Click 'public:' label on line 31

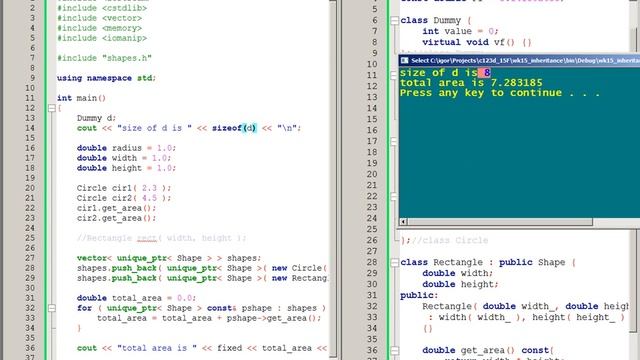(419, 296)
